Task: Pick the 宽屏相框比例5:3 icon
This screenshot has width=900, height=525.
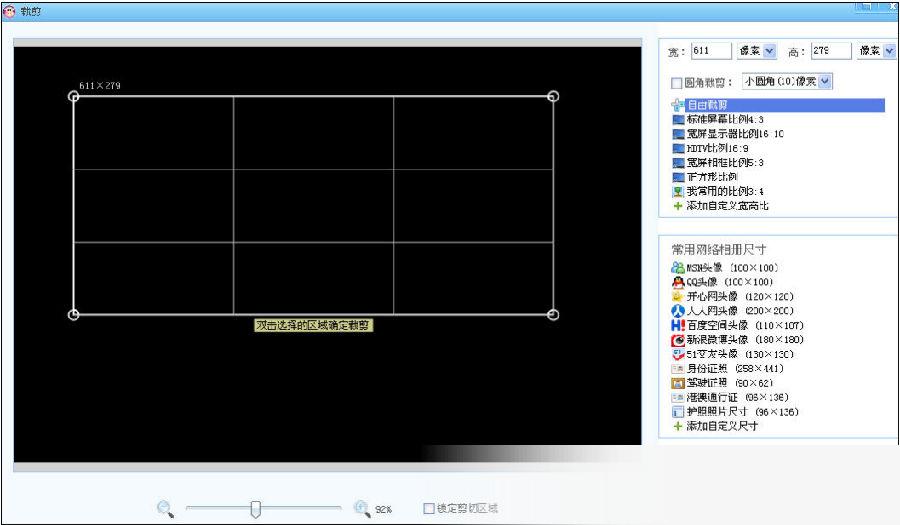Action: click(678, 162)
